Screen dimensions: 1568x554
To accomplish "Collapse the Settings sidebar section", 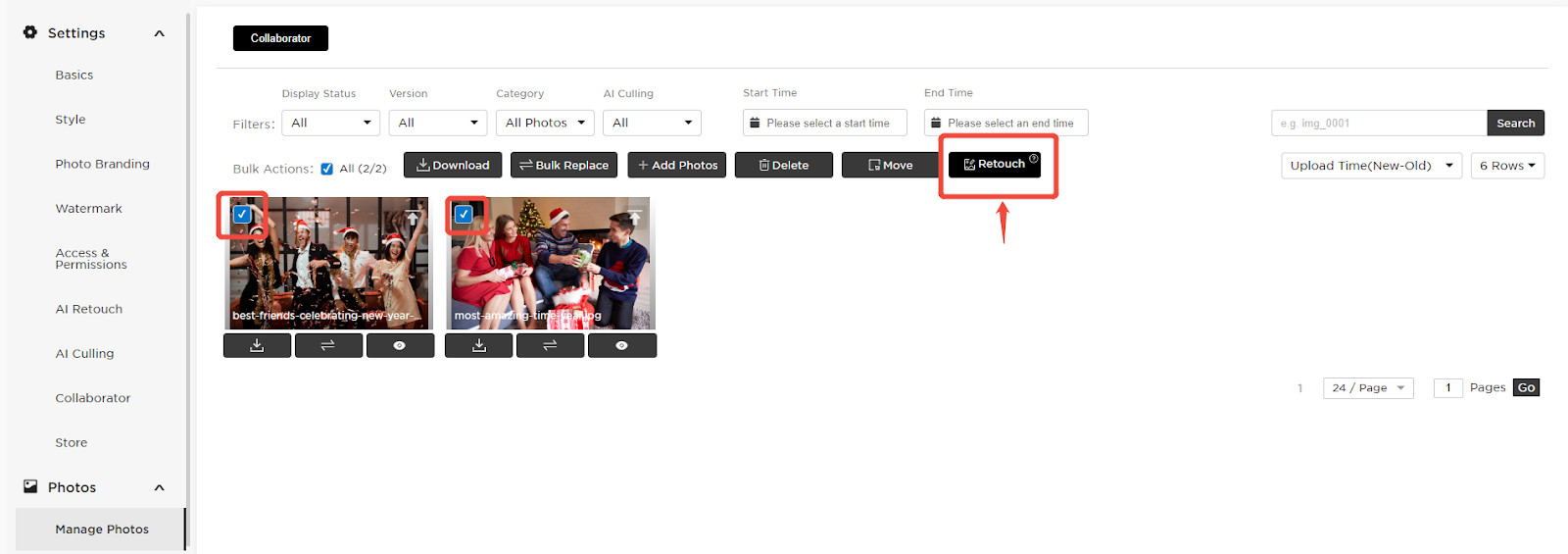I will click(159, 33).
